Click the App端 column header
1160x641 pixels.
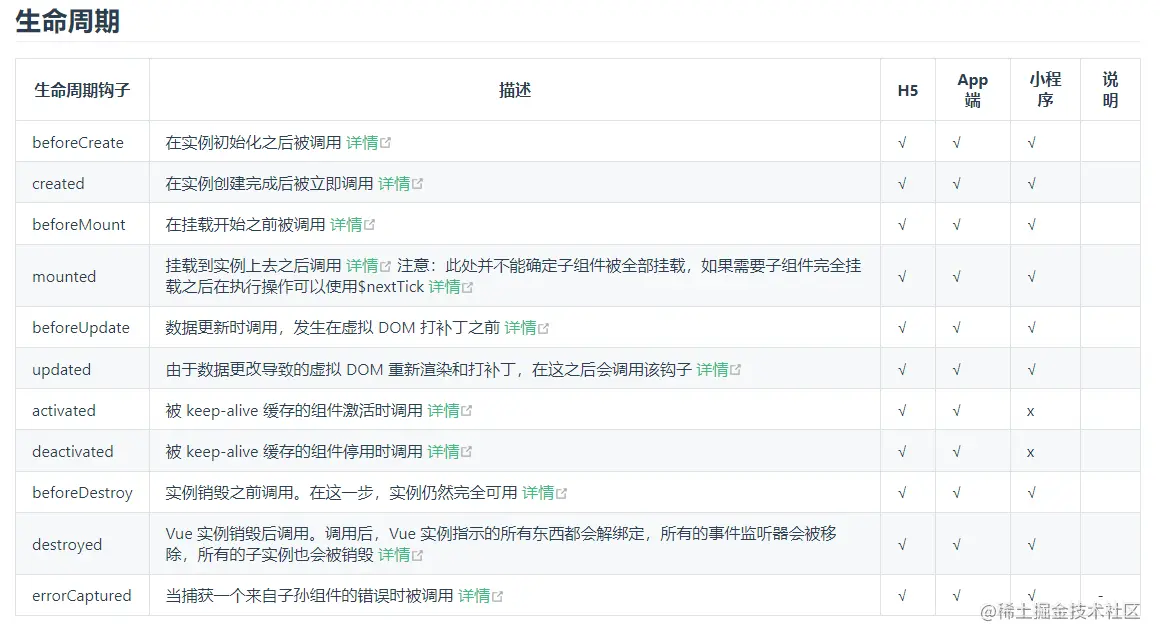(x=973, y=90)
